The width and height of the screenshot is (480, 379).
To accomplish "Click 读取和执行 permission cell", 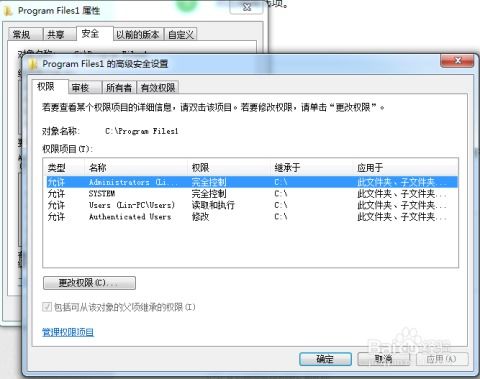I will click(213, 205).
